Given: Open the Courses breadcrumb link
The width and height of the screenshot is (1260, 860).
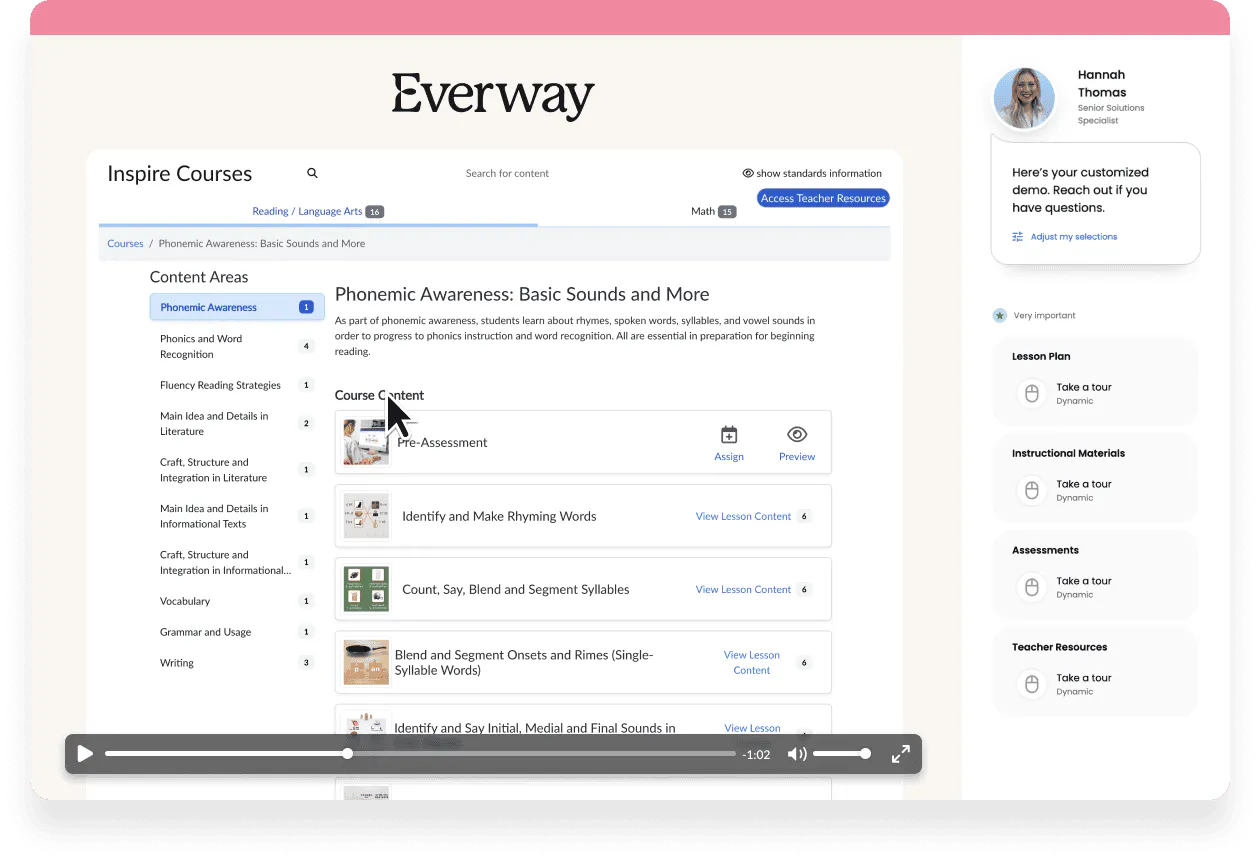Looking at the screenshot, I should [x=125, y=243].
